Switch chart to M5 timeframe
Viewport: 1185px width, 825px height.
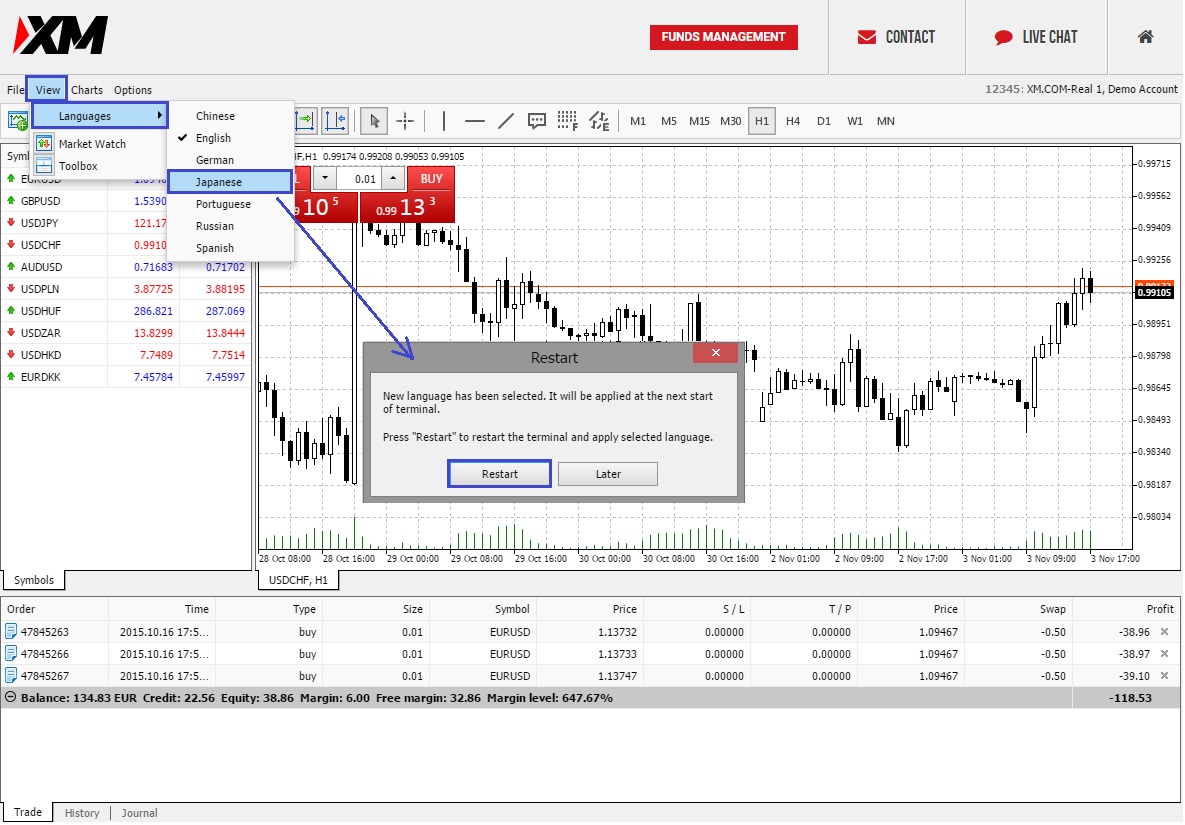(669, 121)
